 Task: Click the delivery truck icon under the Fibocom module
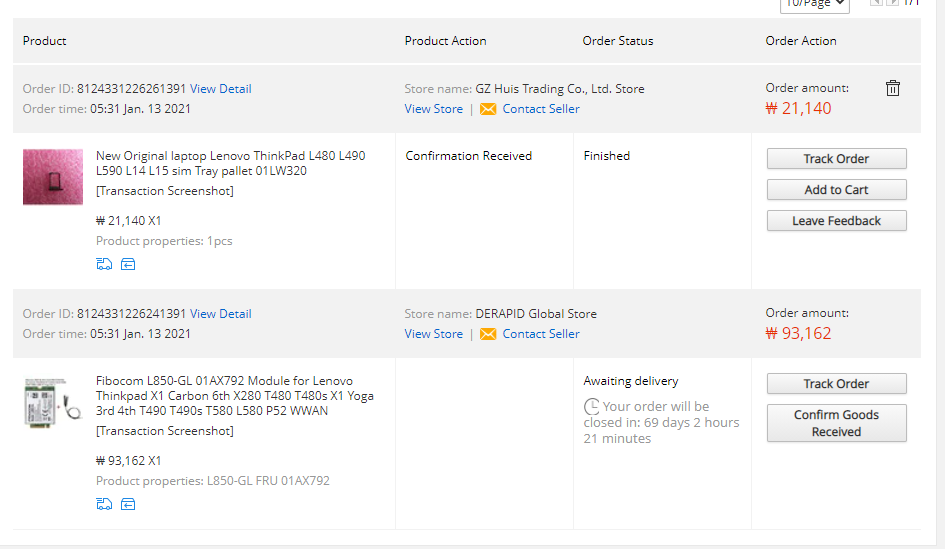point(104,504)
